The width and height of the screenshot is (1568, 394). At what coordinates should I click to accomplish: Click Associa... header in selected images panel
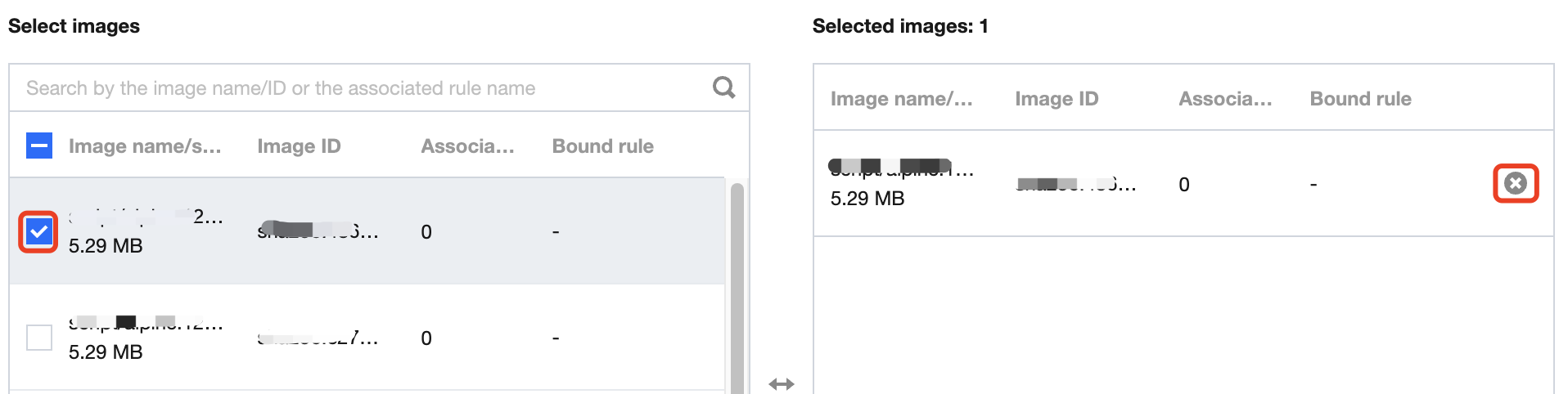pos(1225,99)
